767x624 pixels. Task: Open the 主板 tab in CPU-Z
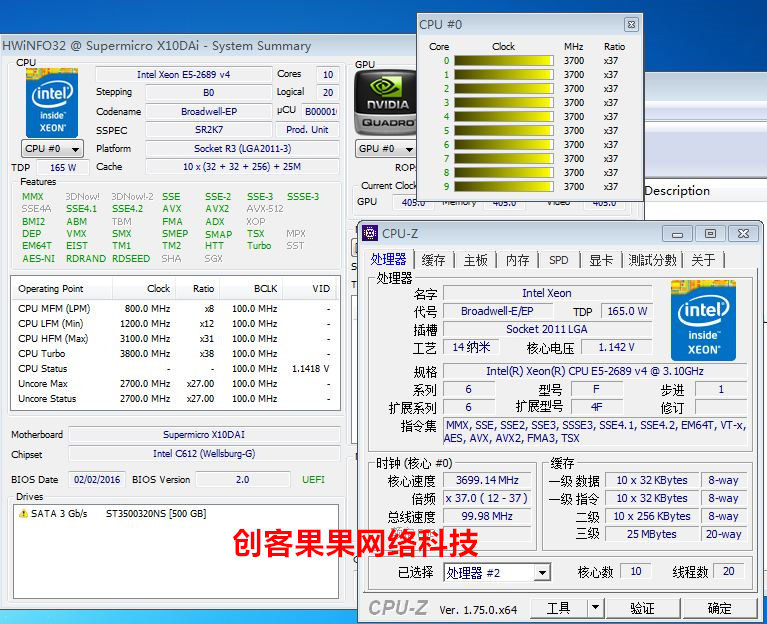[x=475, y=260]
